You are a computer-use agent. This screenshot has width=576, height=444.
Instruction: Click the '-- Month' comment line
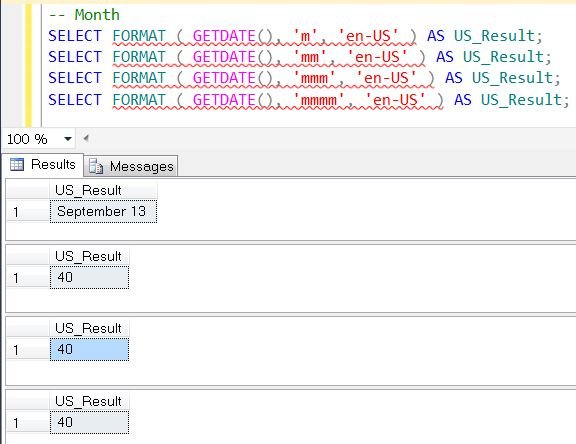[x=84, y=15]
